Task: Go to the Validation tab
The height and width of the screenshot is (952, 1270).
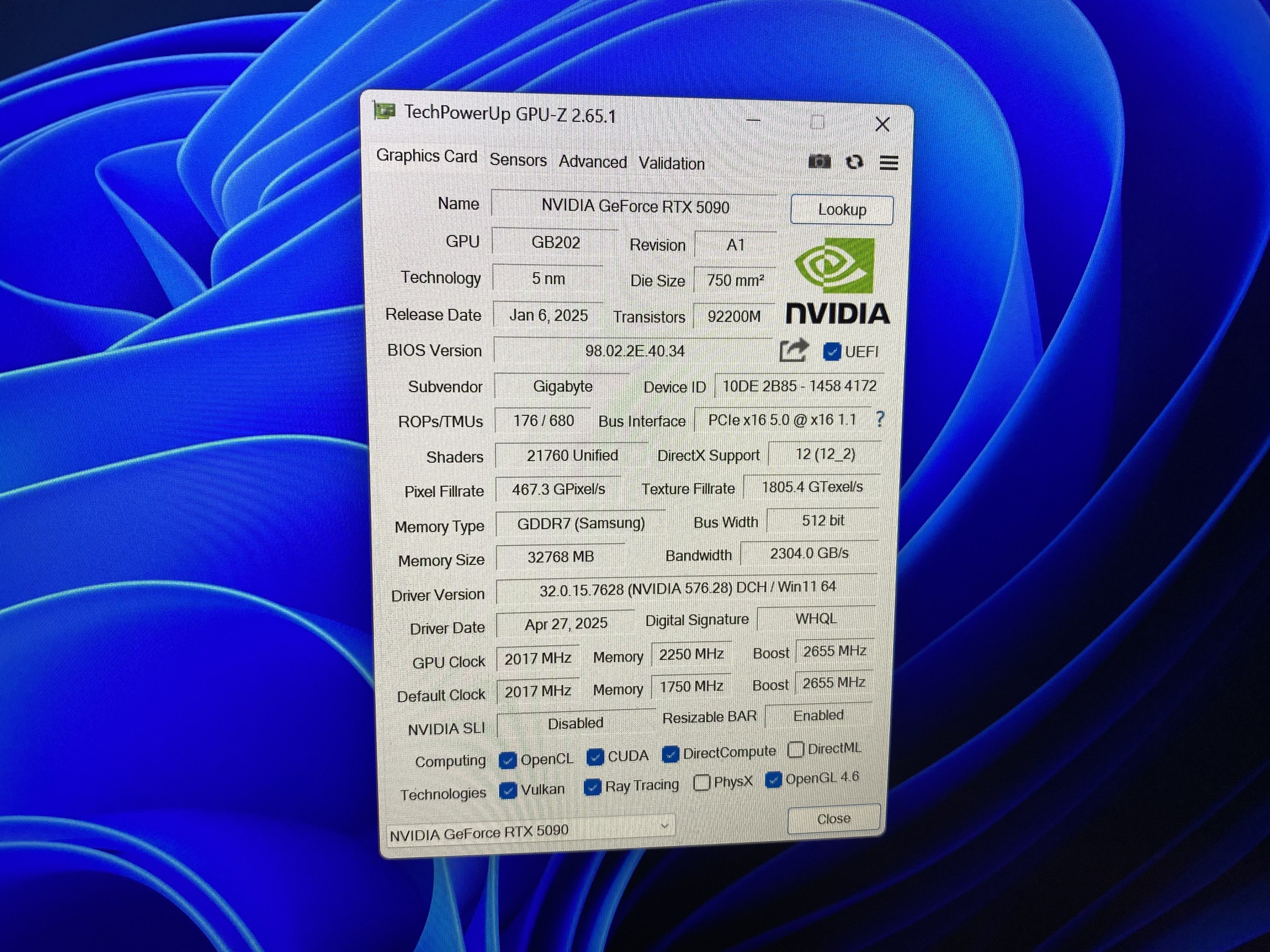Action: point(671,163)
